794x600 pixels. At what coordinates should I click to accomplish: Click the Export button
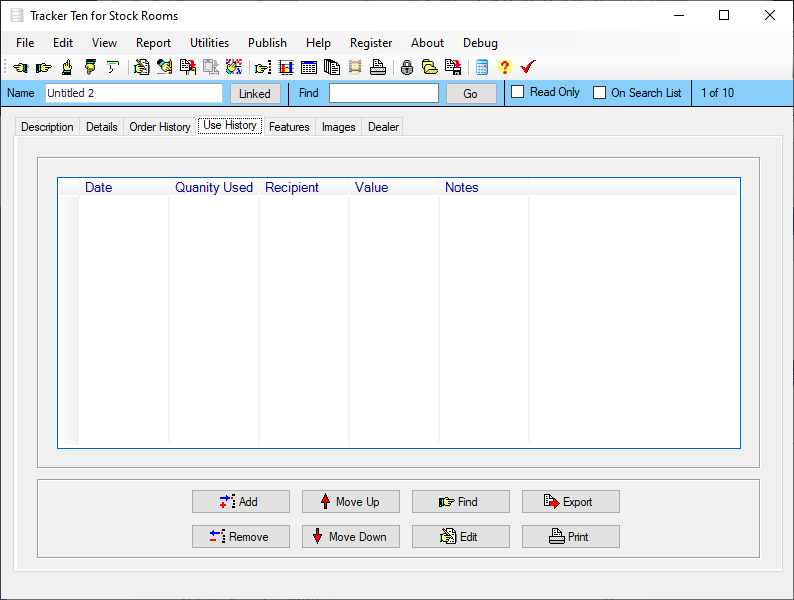coord(571,502)
